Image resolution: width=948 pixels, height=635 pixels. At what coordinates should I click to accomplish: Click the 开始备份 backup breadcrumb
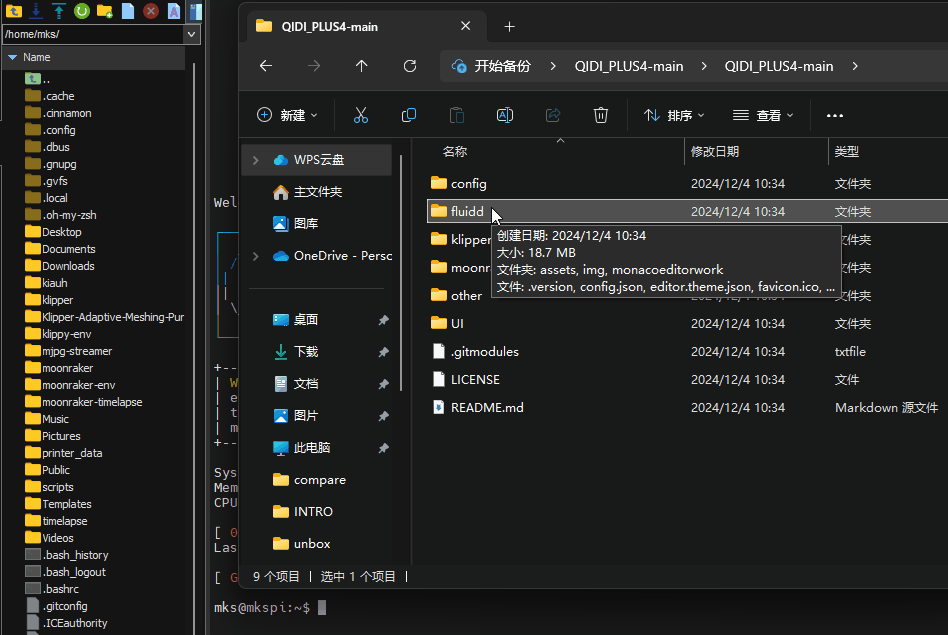502,66
